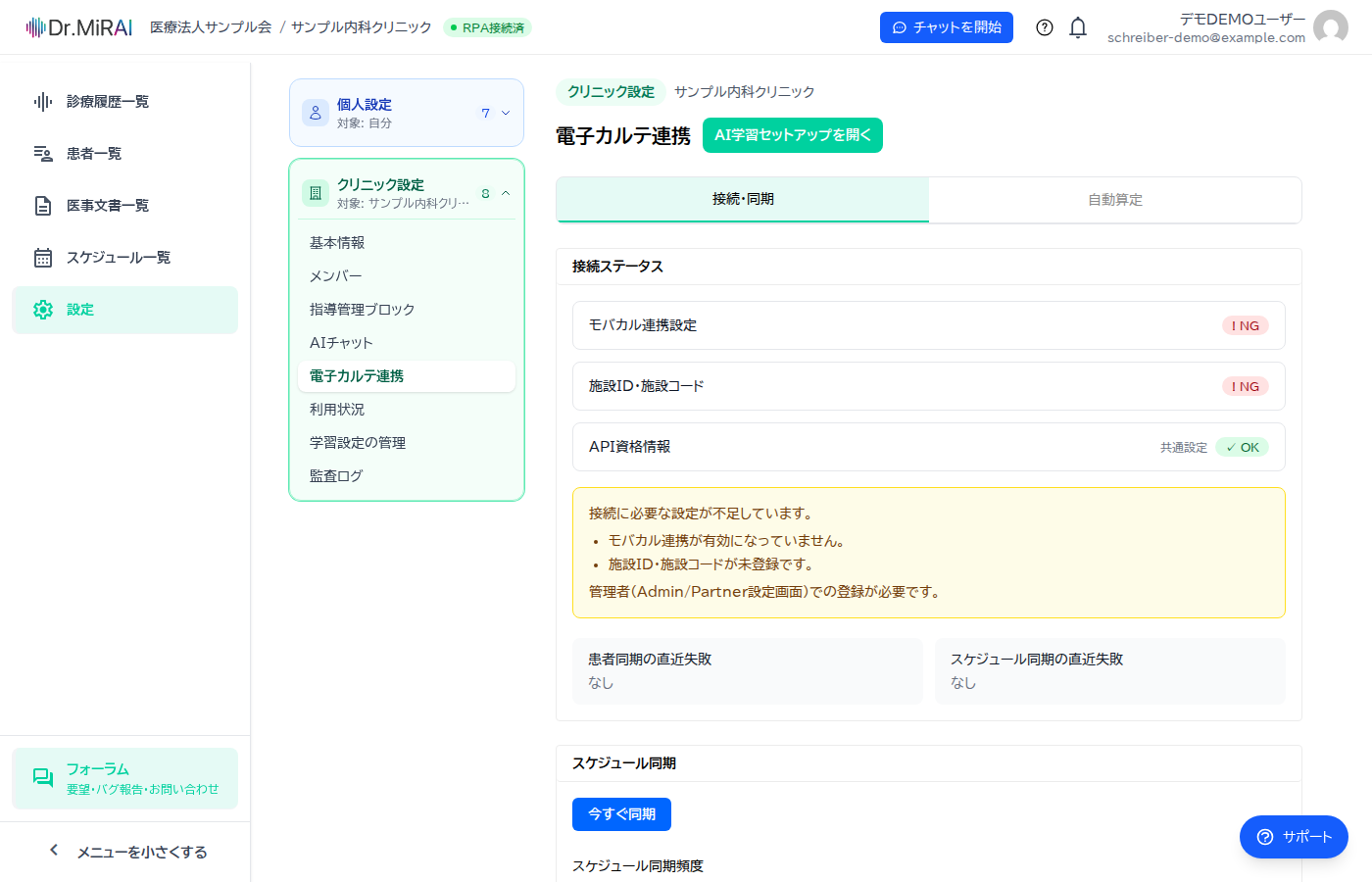The height and width of the screenshot is (882, 1372).
Task: Go to 診療履歴一覧 in sidebar
Action: point(125,102)
